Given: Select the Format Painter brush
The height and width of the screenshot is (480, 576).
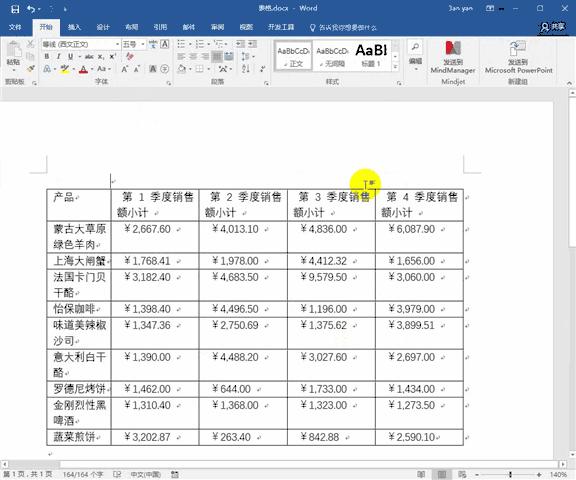Looking at the screenshot, I should click(30, 69).
